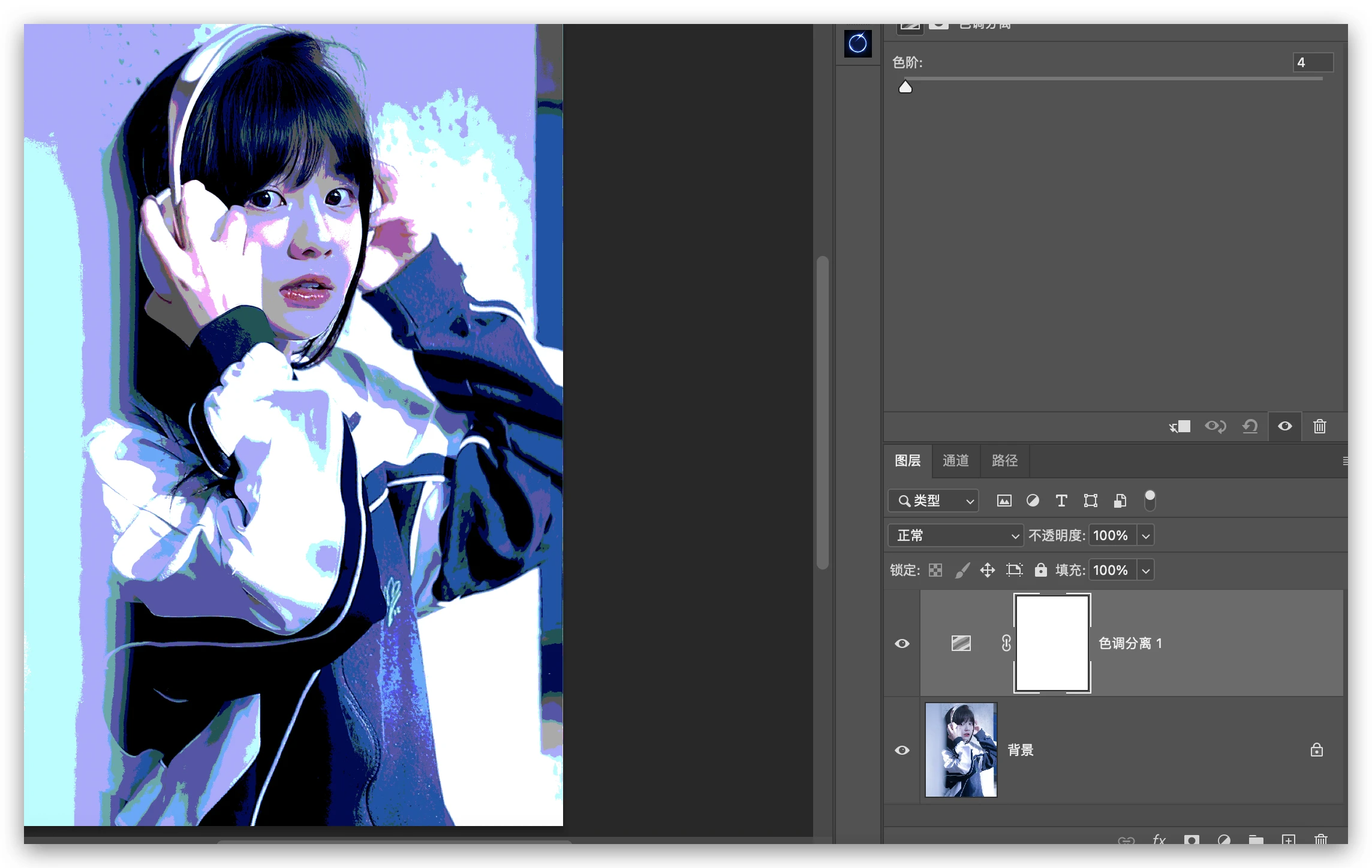Click the 色阶 slider handle

905,88
